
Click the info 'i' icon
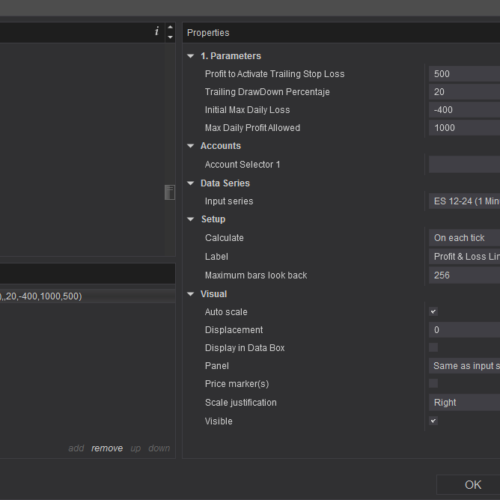click(157, 31)
